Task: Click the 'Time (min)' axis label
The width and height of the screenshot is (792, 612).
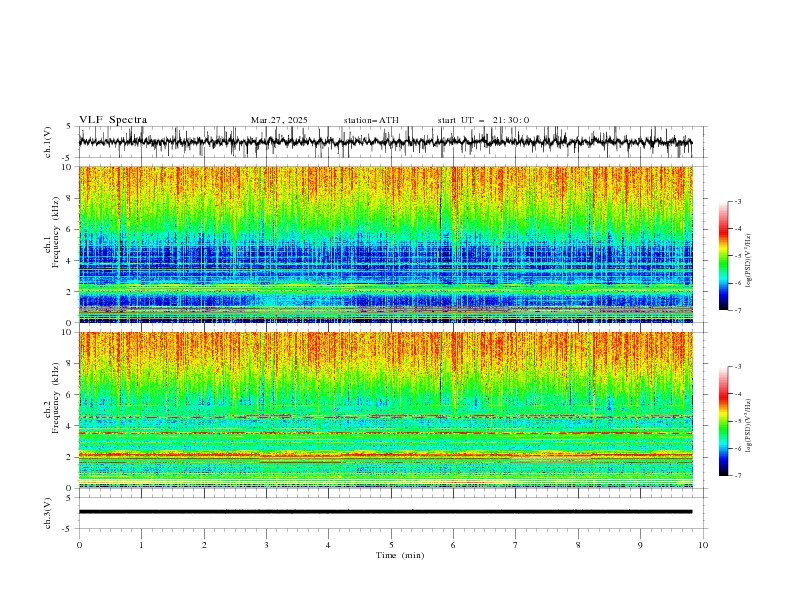Action: pyautogui.click(x=400, y=555)
